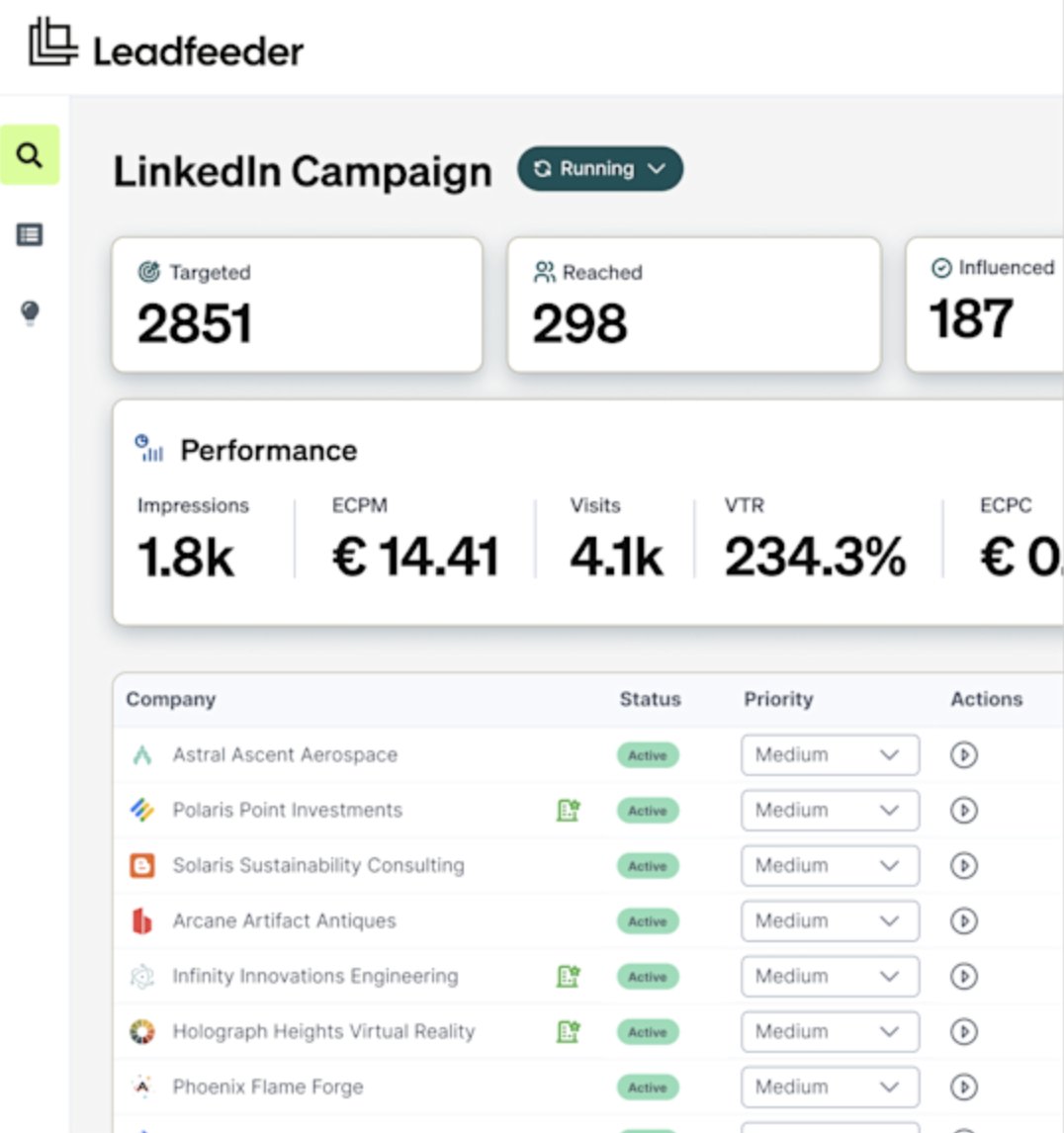Click the Reached value 298
This screenshot has width=1064, height=1133.
coord(579,323)
